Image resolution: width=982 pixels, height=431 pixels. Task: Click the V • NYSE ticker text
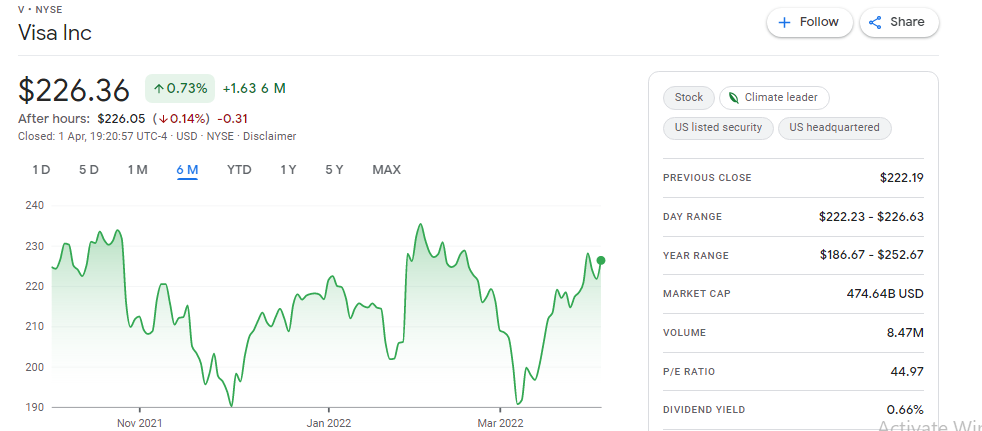[39, 9]
